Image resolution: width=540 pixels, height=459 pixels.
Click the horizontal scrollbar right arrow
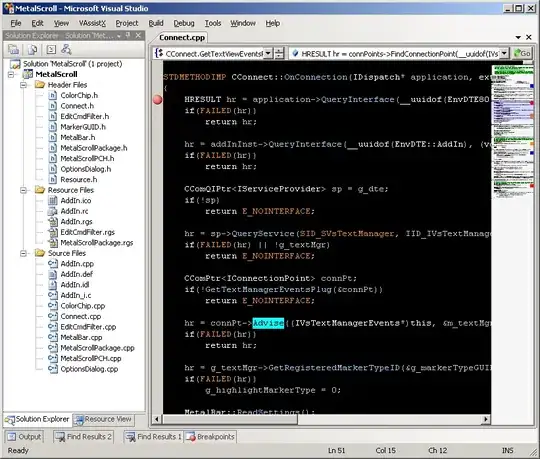pos(485,419)
